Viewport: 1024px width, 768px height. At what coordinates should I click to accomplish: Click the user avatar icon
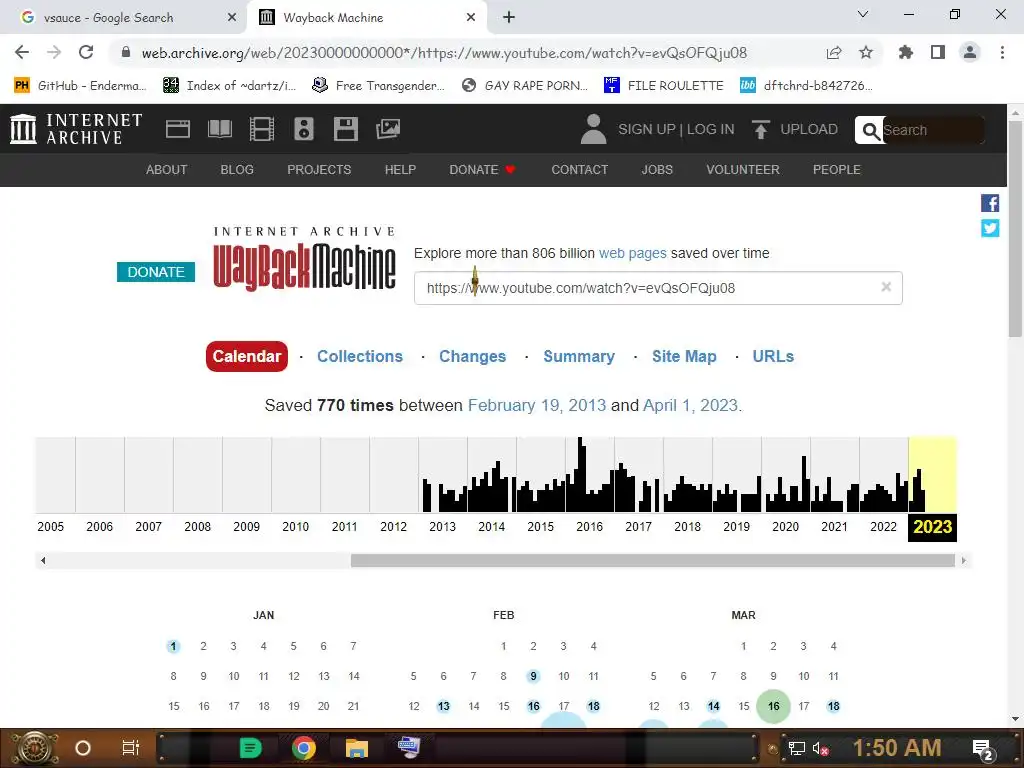pyautogui.click(x=593, y=129)
